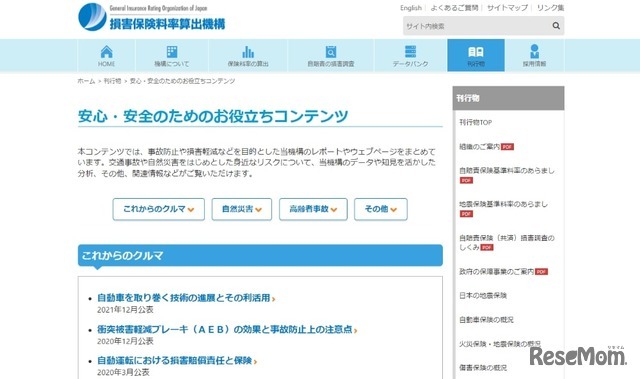Click PDF badge beside しくみ
This screenshot has height=379, width=640.
pos(487,247)
